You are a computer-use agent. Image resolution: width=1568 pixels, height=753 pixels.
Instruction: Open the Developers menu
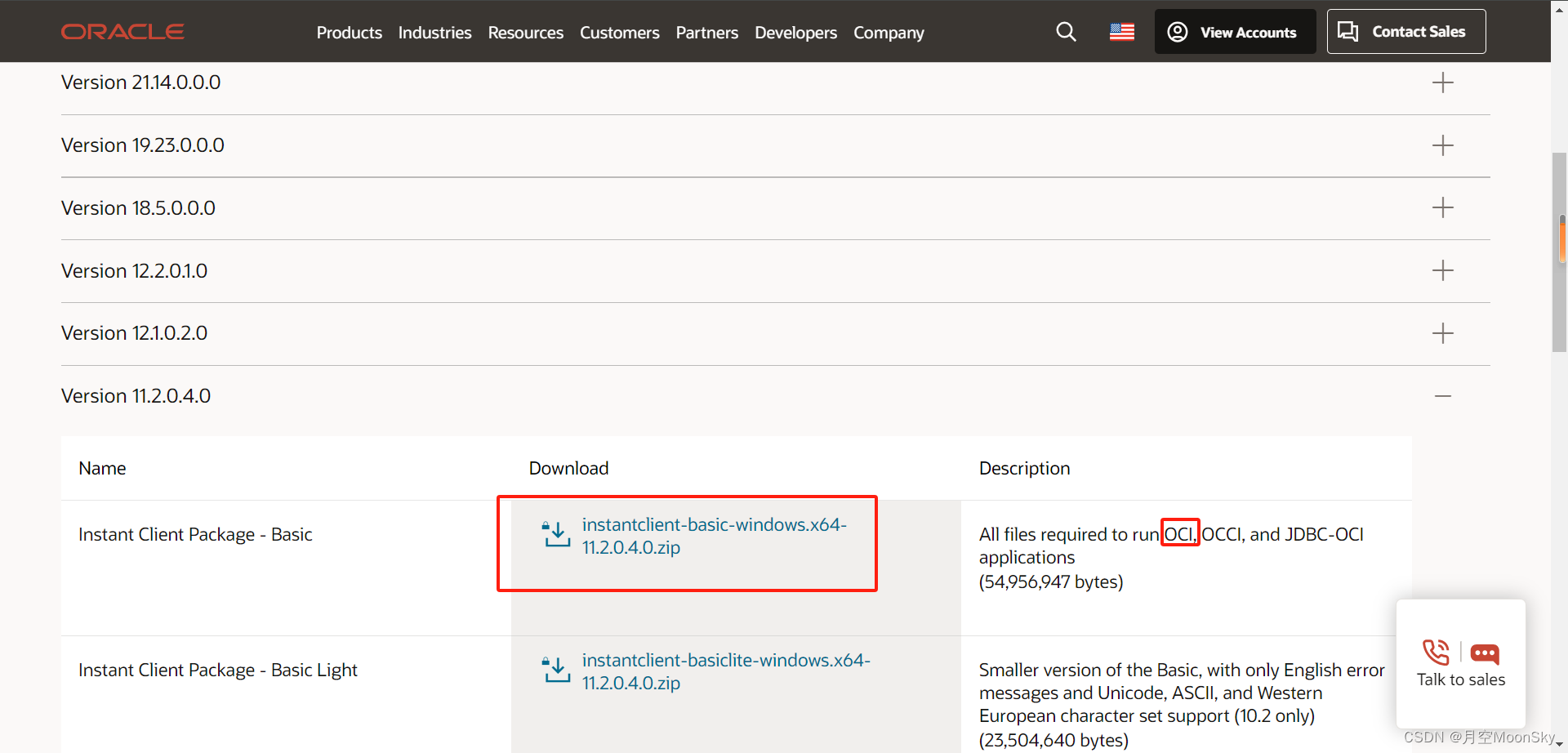796,33
